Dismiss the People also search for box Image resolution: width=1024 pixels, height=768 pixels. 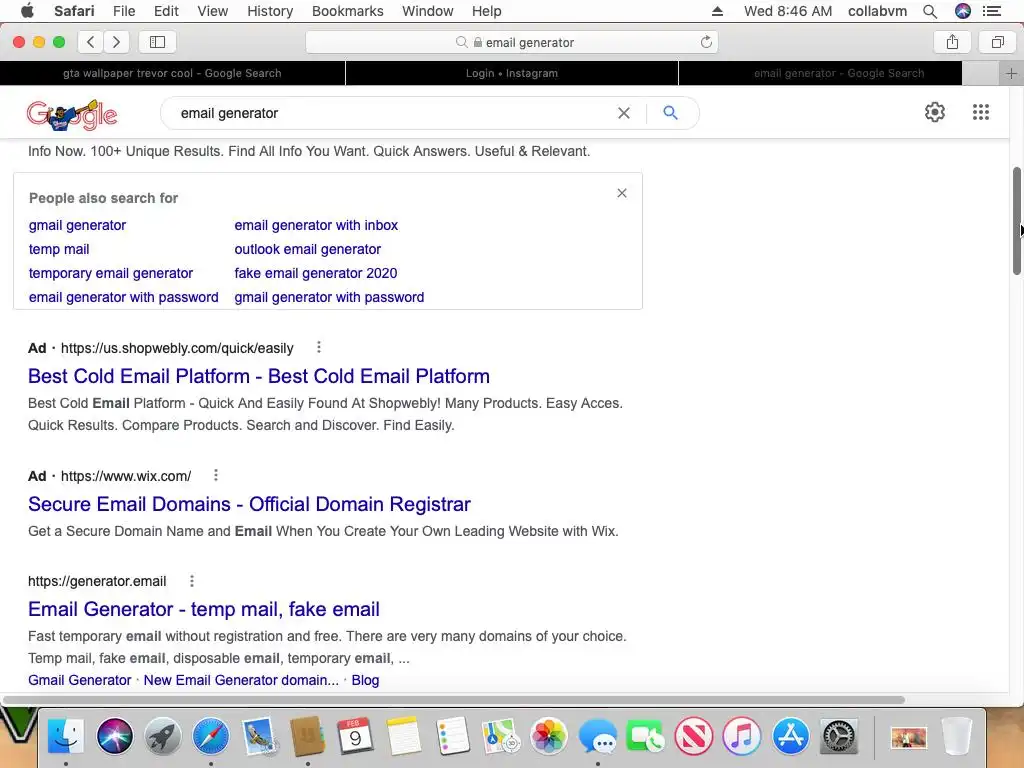[622, 193]
